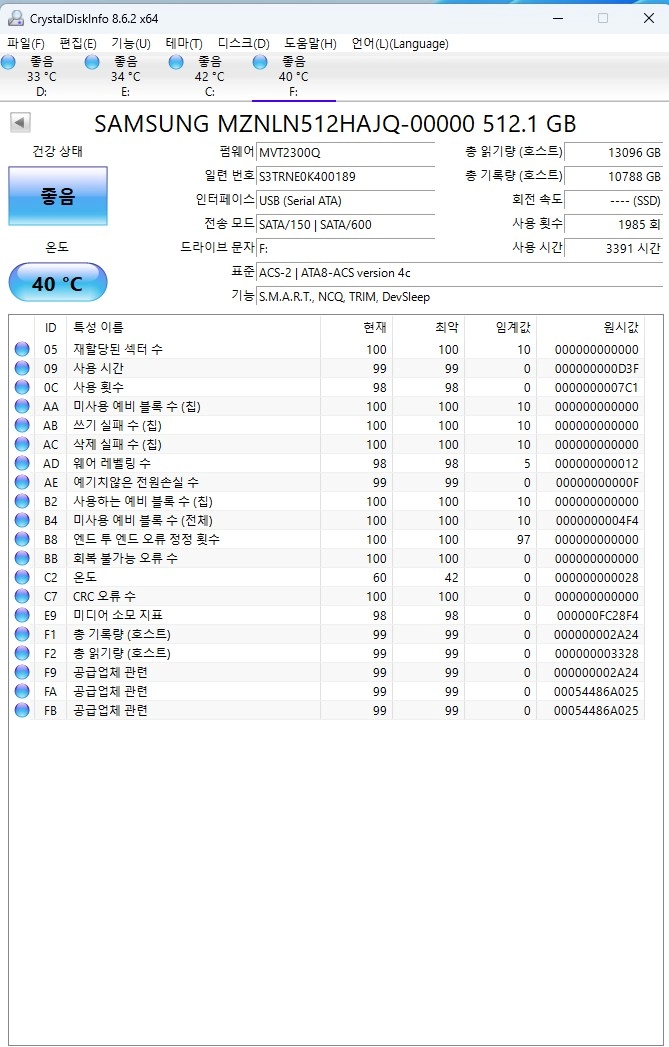This screenshot has width=669, height=1047.
Task: Click blue status orb for ID BB row
Action: [22, 558]
